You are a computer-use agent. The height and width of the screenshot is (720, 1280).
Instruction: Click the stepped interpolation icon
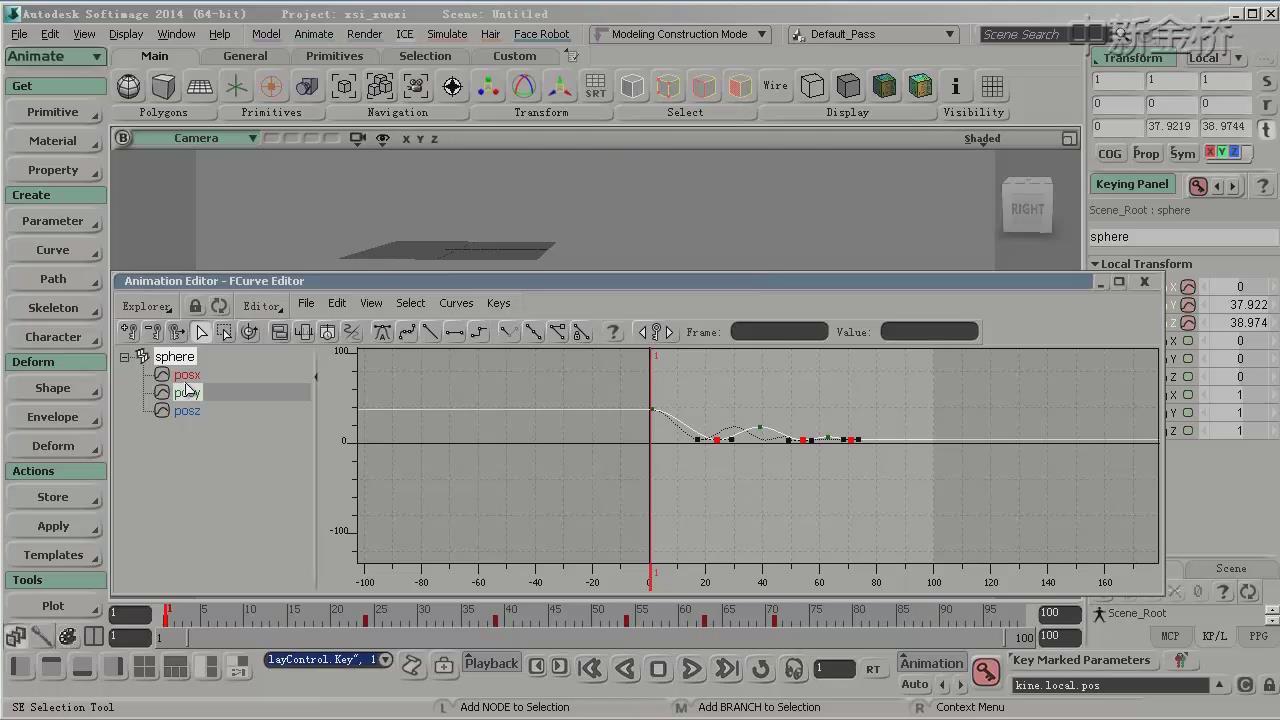pos(479,332)
